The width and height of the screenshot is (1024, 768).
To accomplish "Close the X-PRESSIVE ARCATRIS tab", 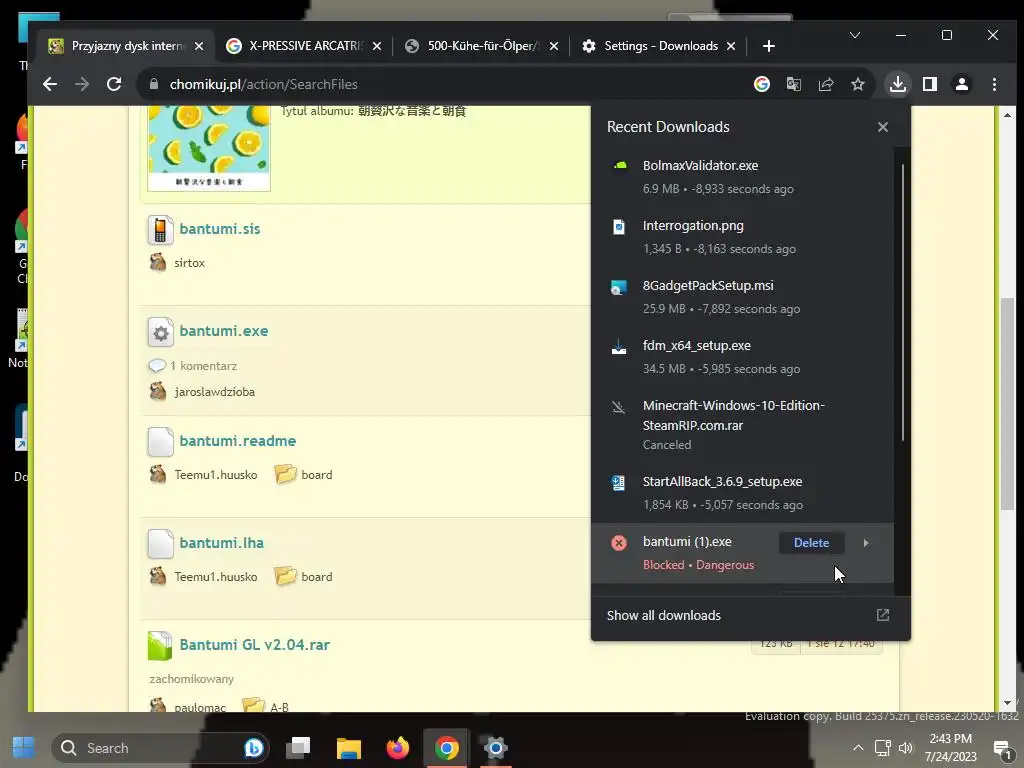I will pyautogui.click(x=377, y=46).
